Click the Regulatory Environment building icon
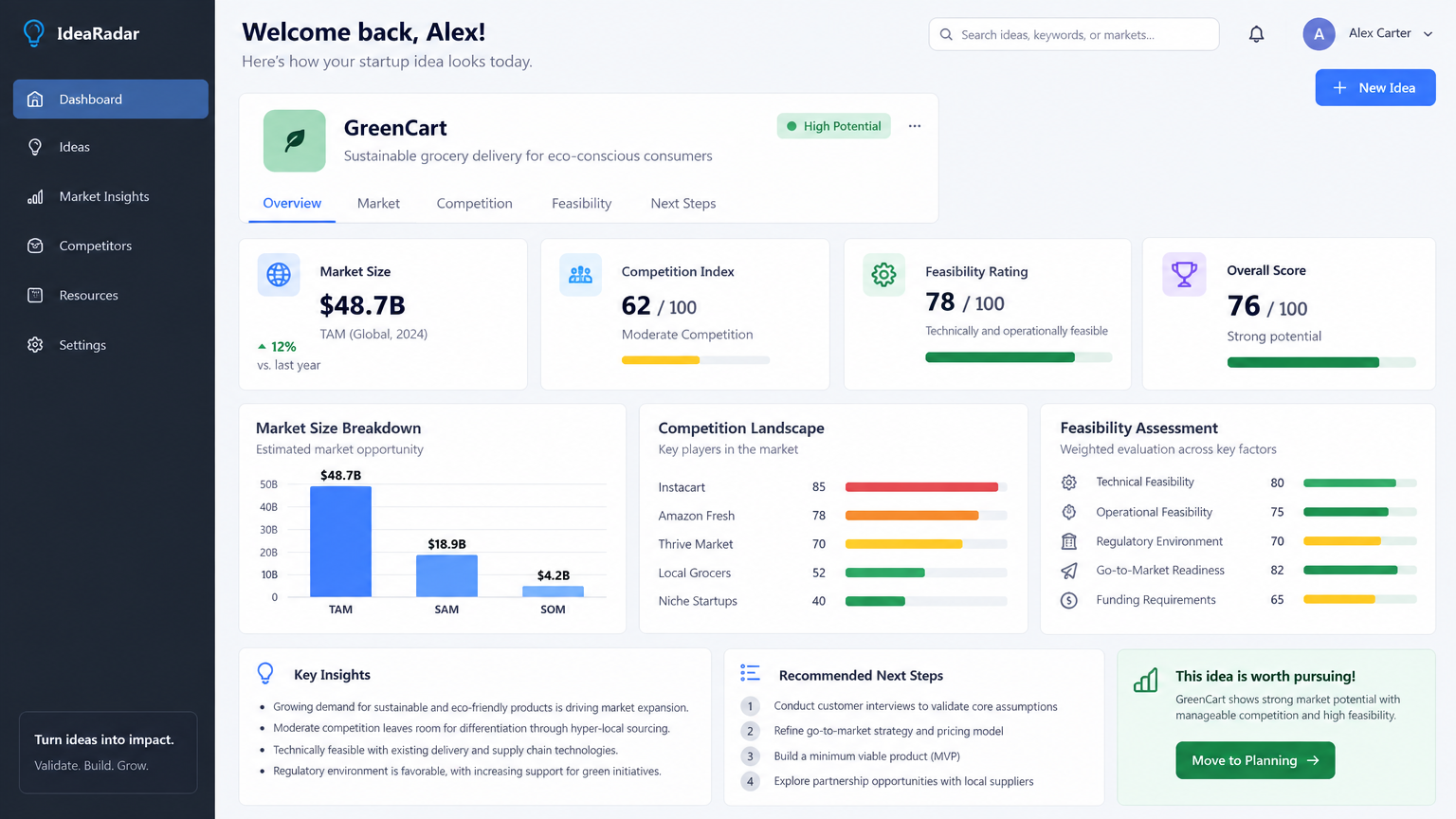The height and width of the screenshot is (819, 1456). coord(1069,541)
